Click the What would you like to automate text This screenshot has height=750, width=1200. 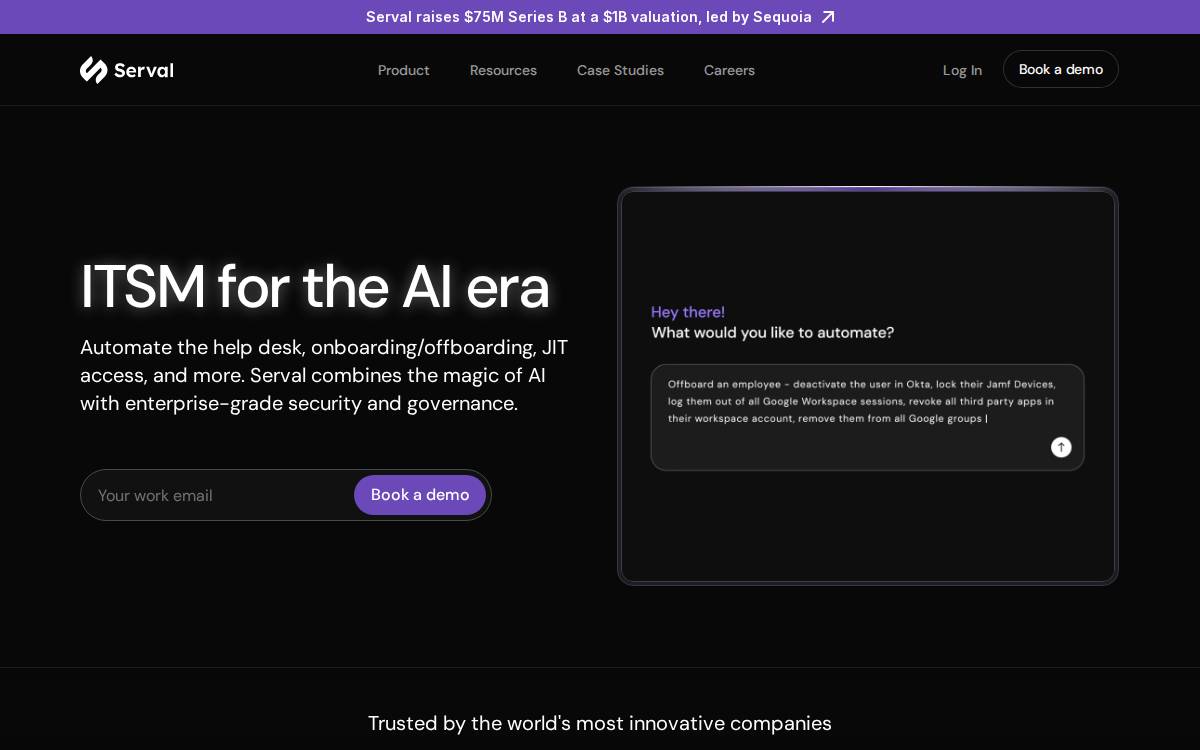773,332
